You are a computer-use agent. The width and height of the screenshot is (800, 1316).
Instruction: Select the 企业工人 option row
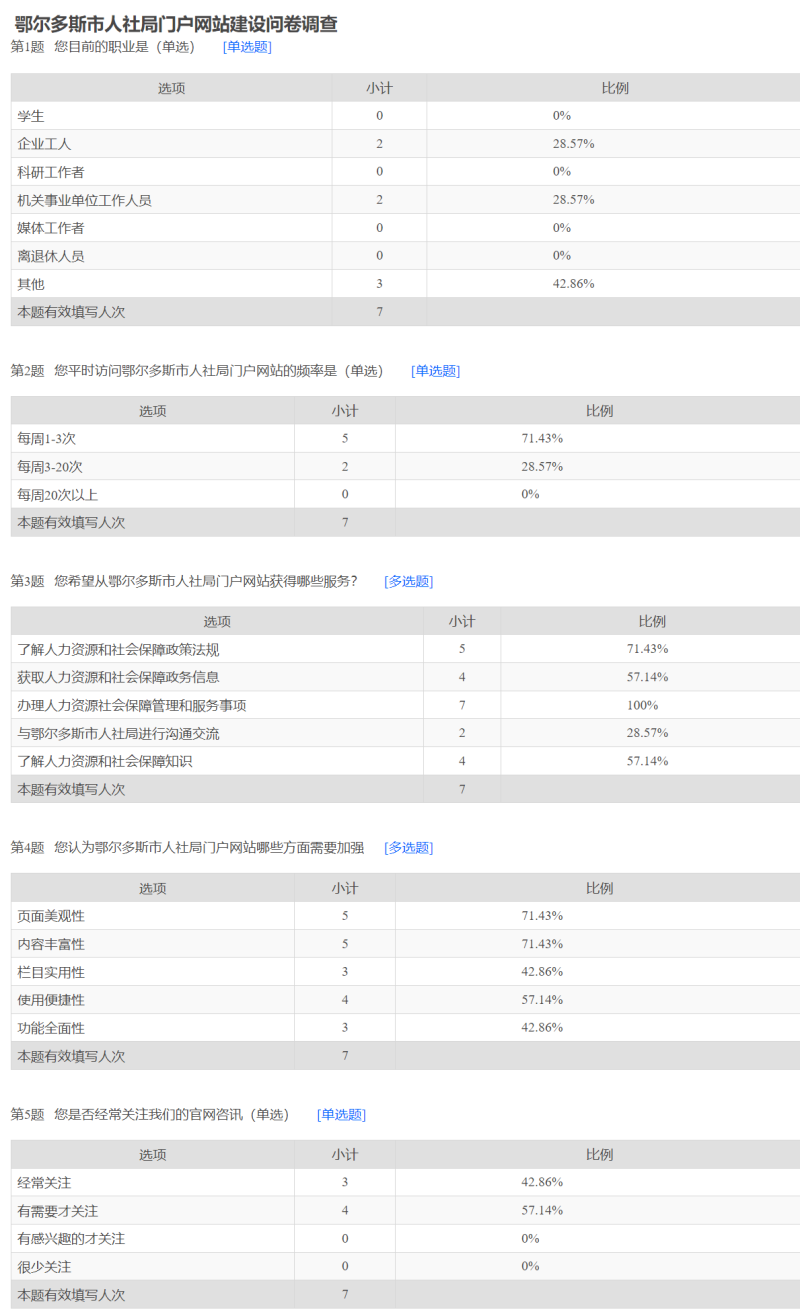point(405,144)
